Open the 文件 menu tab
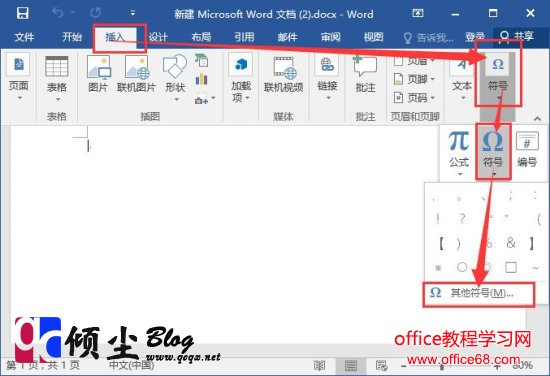Viewport: 550px width, 376px height. [x=24, y=37]
